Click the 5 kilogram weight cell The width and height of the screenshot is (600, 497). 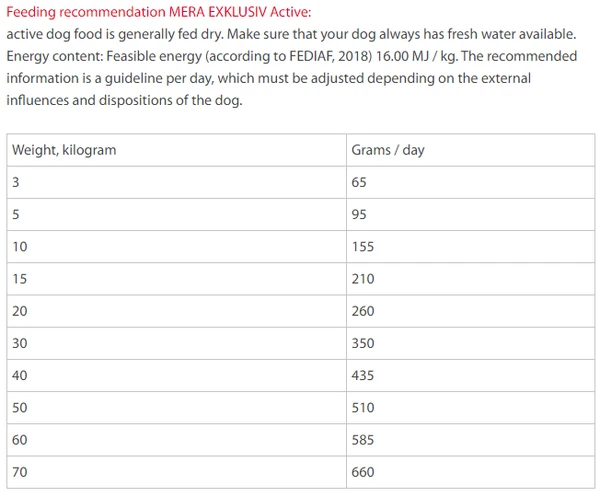coord(16,214)
